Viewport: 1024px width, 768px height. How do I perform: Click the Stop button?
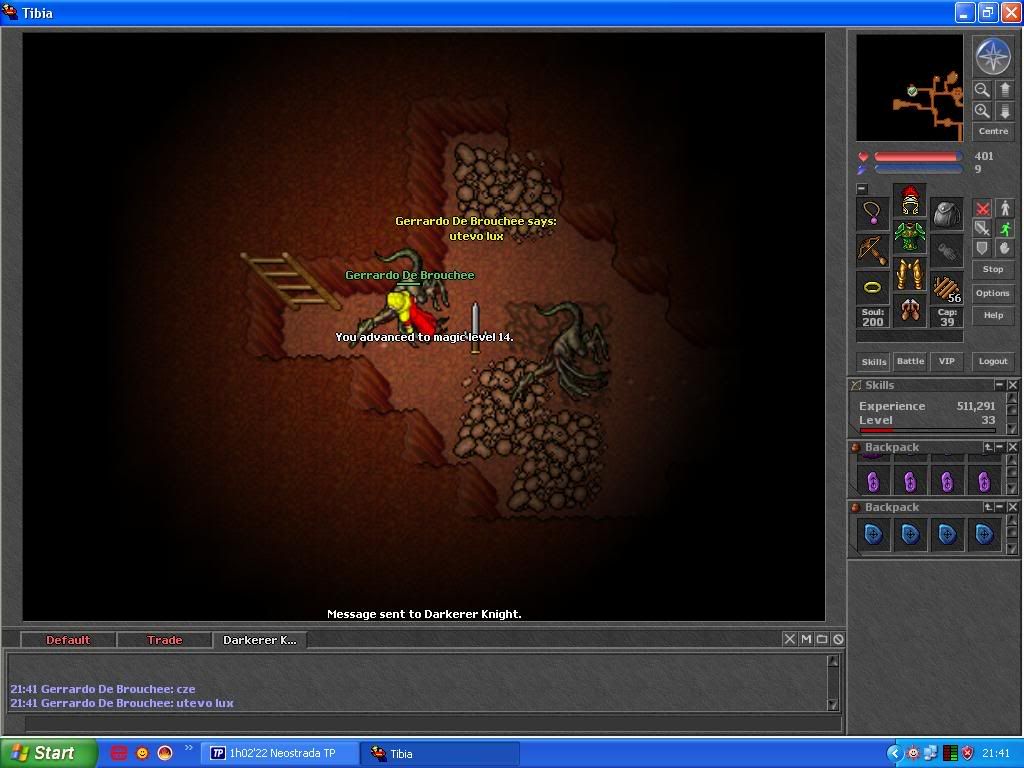point(993,269)
